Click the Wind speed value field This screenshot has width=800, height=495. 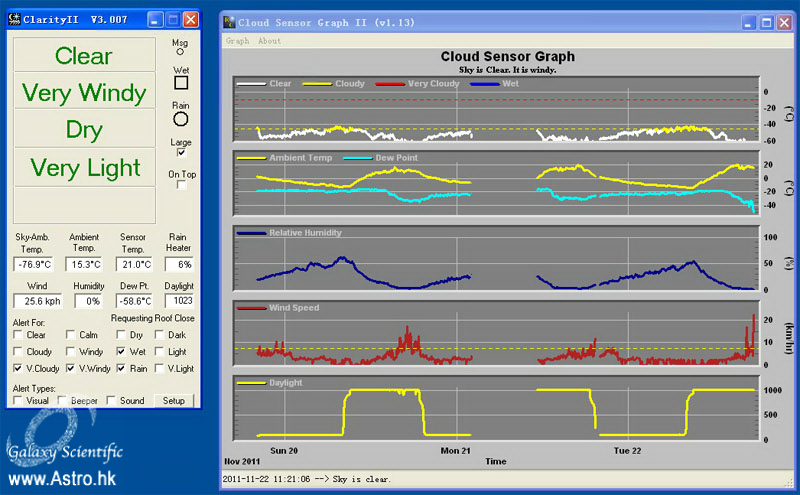[x=35, y=300]
